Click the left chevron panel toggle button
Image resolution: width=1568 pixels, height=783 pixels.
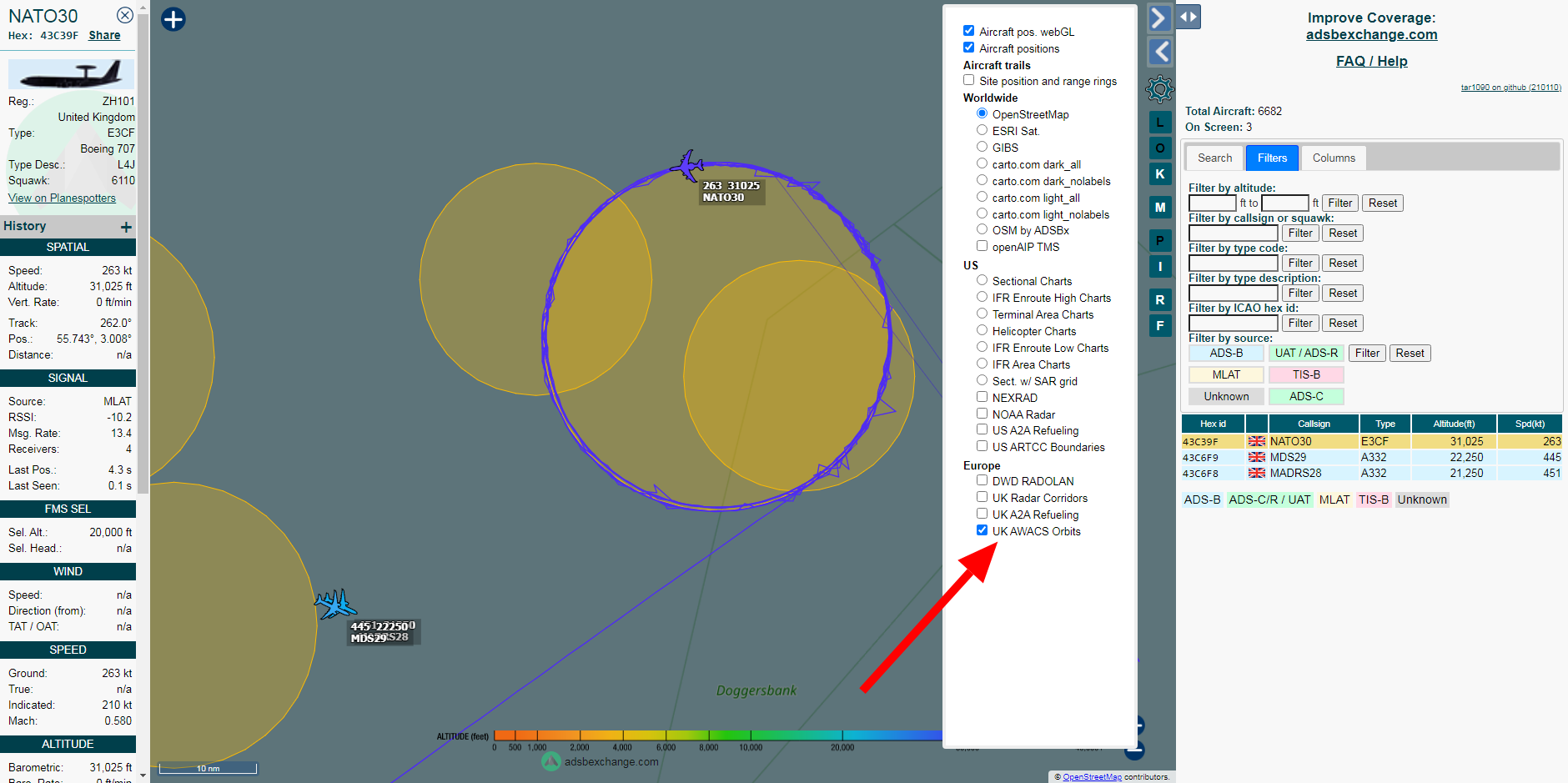1159,52
